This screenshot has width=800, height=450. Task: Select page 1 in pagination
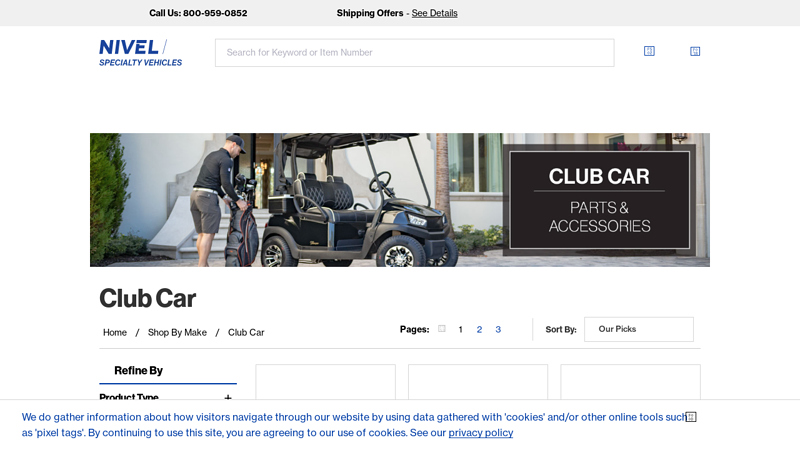pyautogui.click(x=460, y=330)
